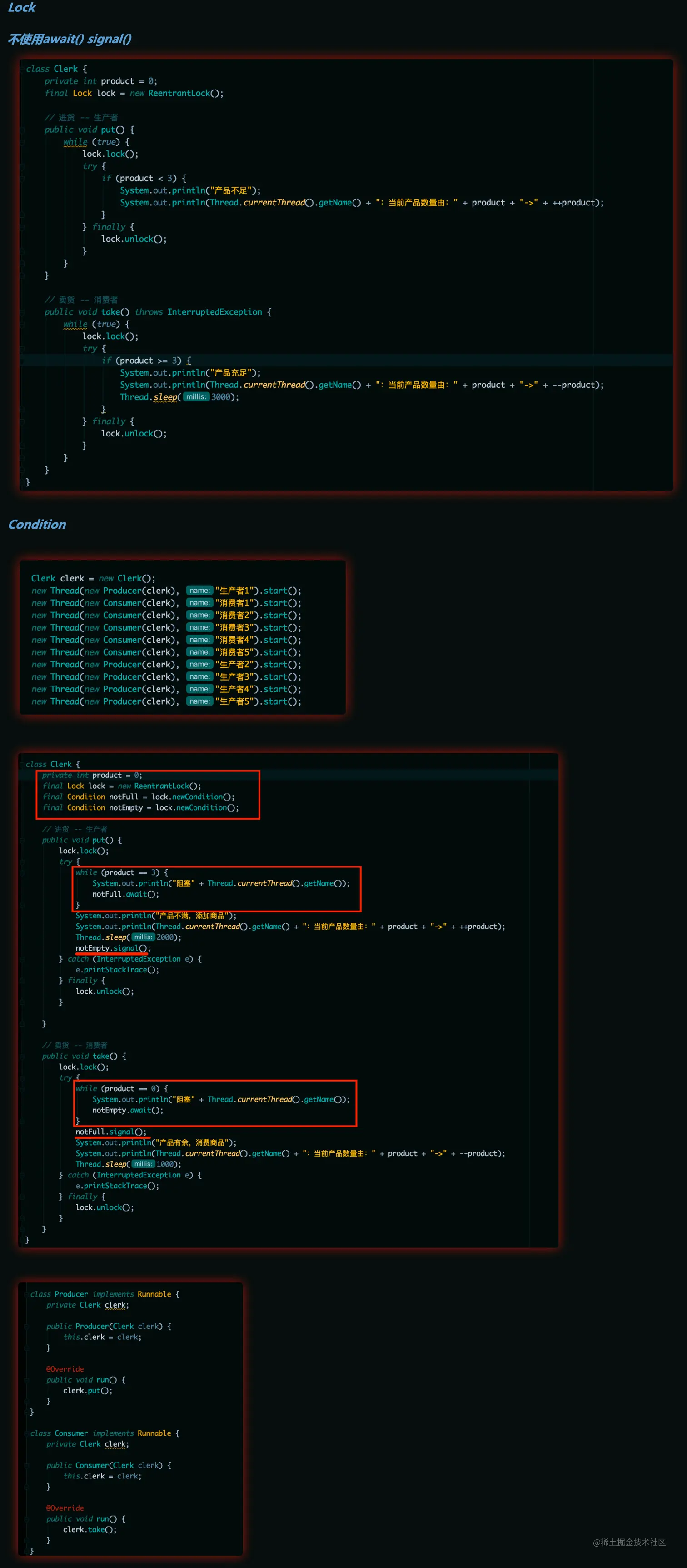Select the thread row named "消费者2"

(166, 616)
